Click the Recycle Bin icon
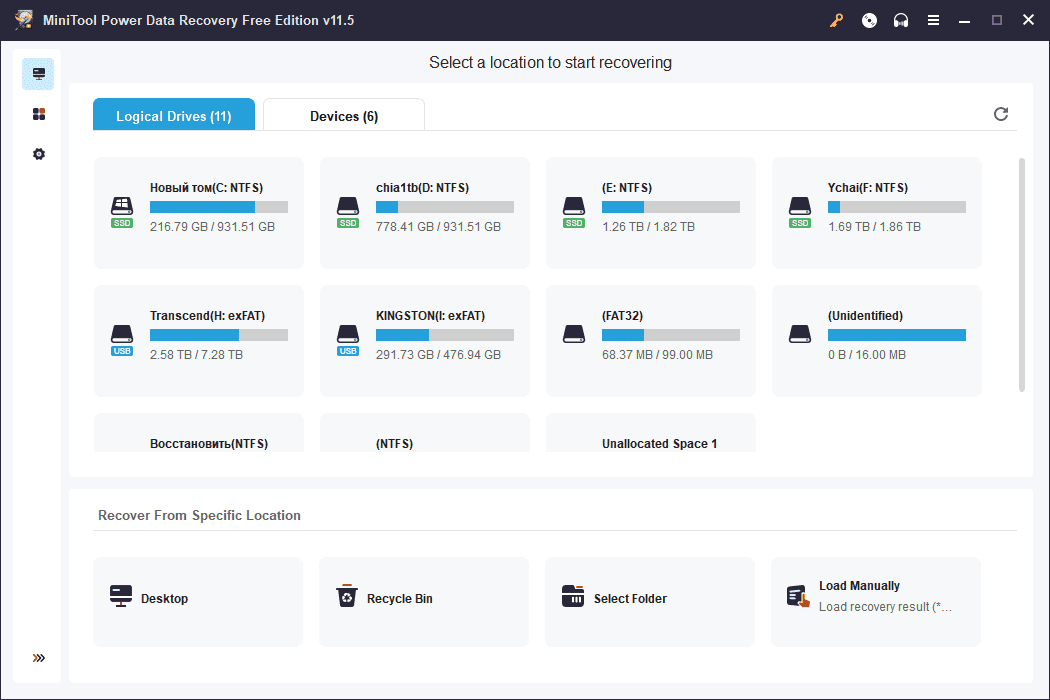Screen dimensions: 1050x700 pos(346,597)
